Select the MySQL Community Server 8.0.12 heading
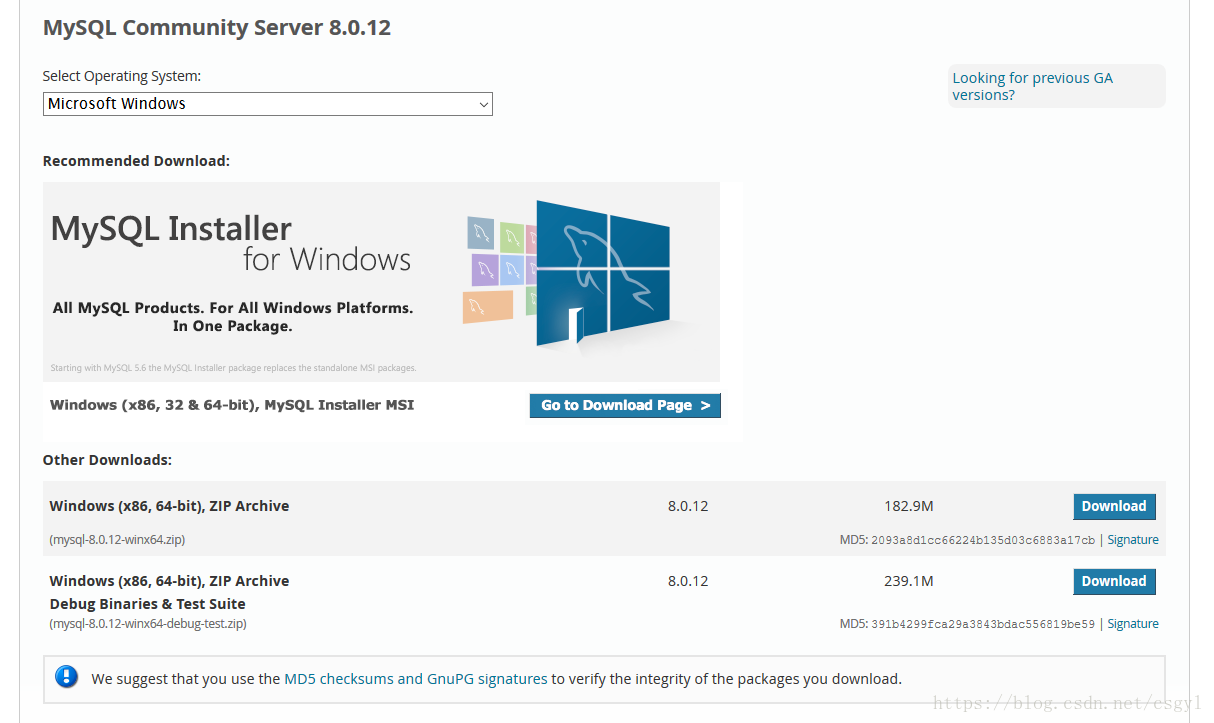 pyautogui.click(x=217, y=28)
